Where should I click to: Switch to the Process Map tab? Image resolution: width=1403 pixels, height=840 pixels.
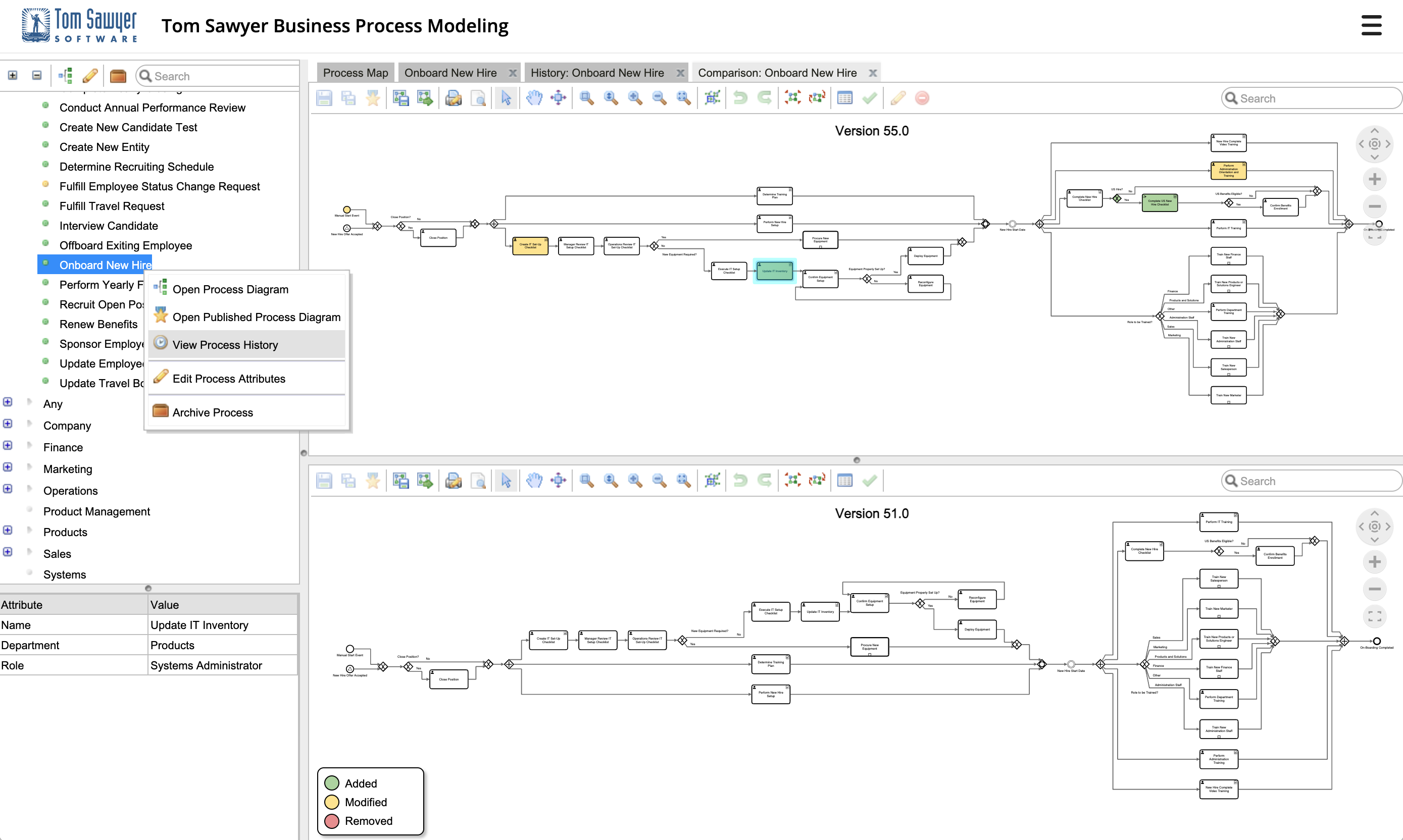point(355,73)
